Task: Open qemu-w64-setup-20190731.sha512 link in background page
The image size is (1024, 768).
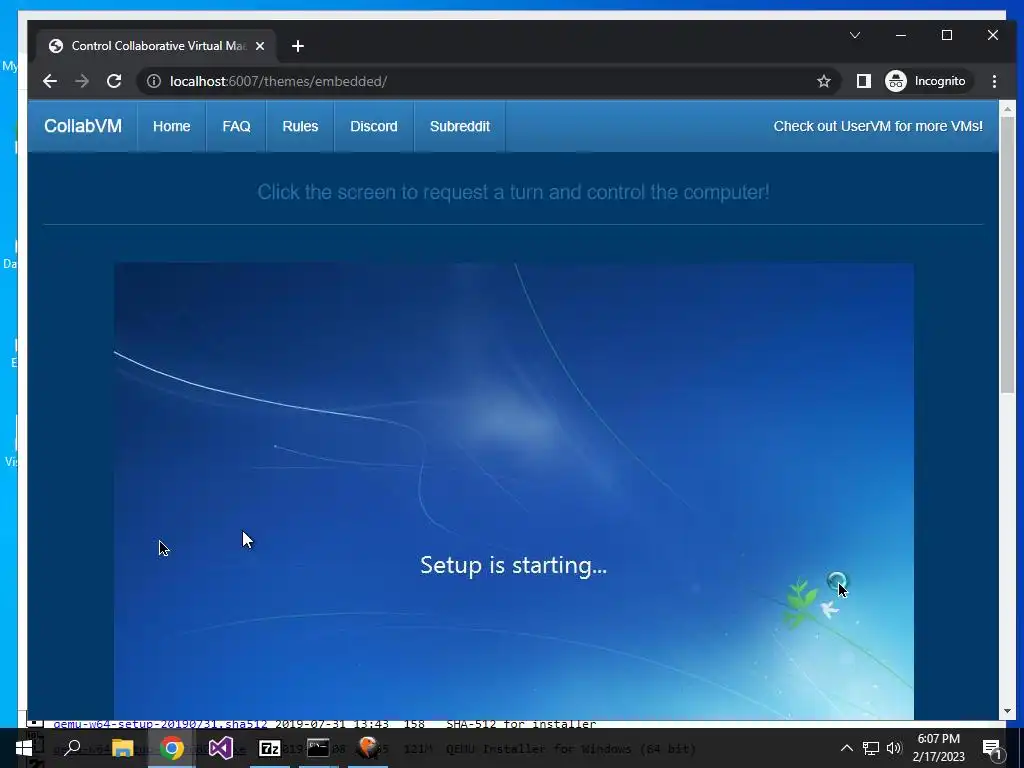Action: [160, 724]
